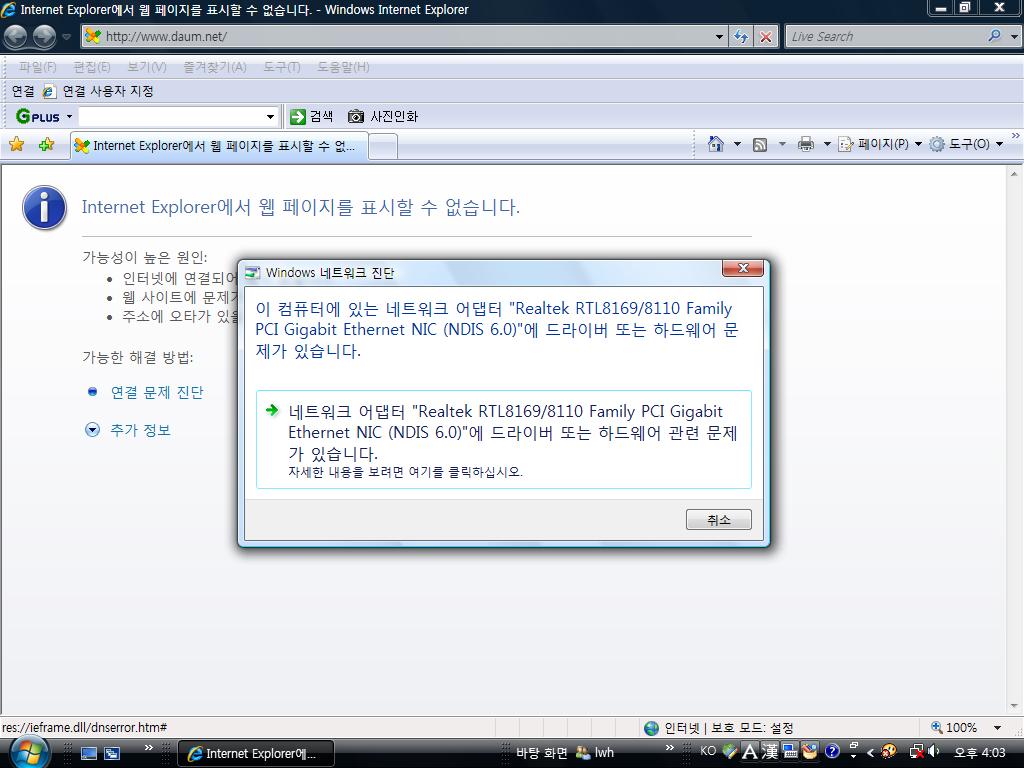
Task: Click the daum.net address bar
Action: pos(405,37)
